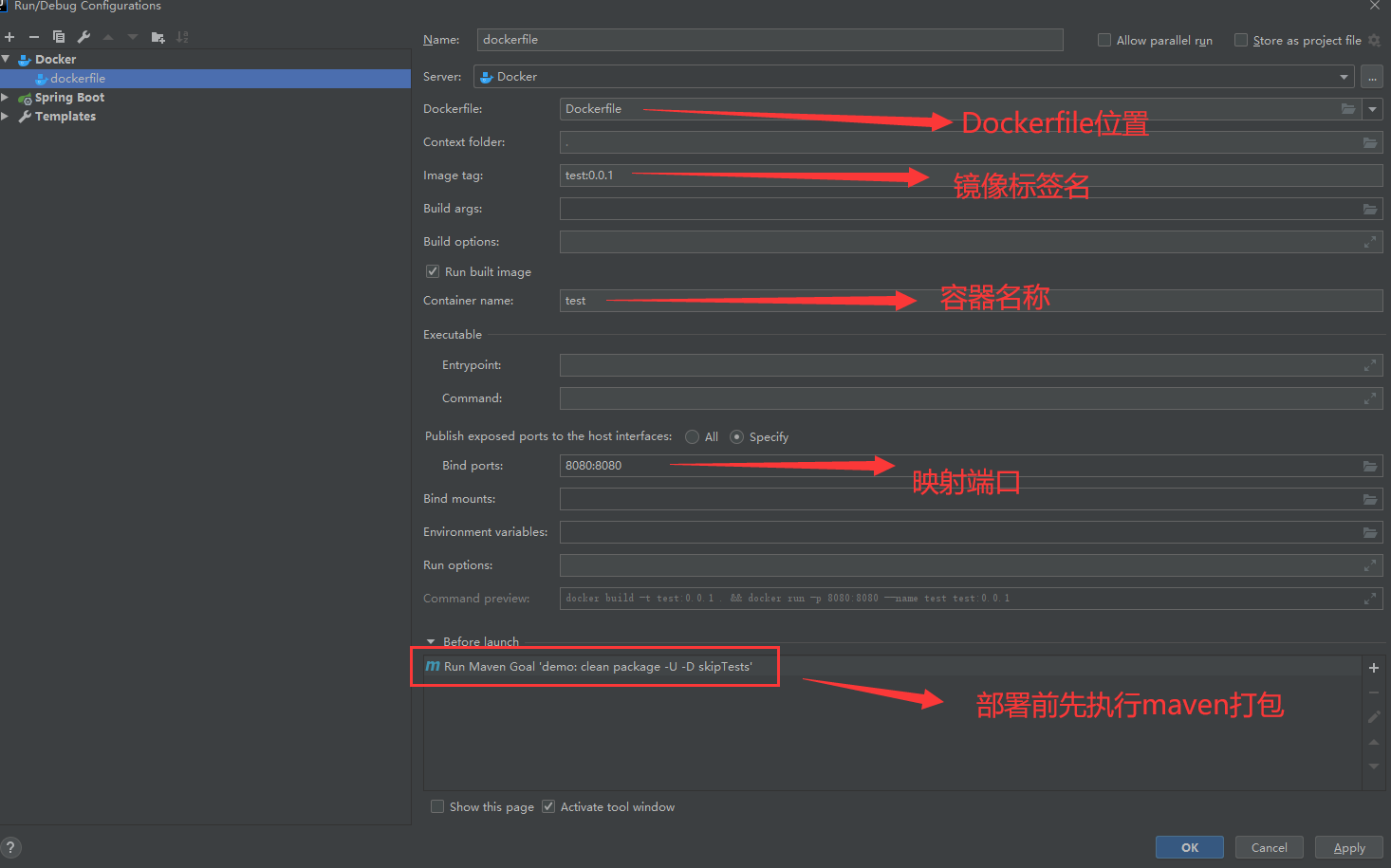Viewport: 1391px width, 868px height.
Task: Browse for Dockerfile folder icon
Action: click(x=1348, y=109)
